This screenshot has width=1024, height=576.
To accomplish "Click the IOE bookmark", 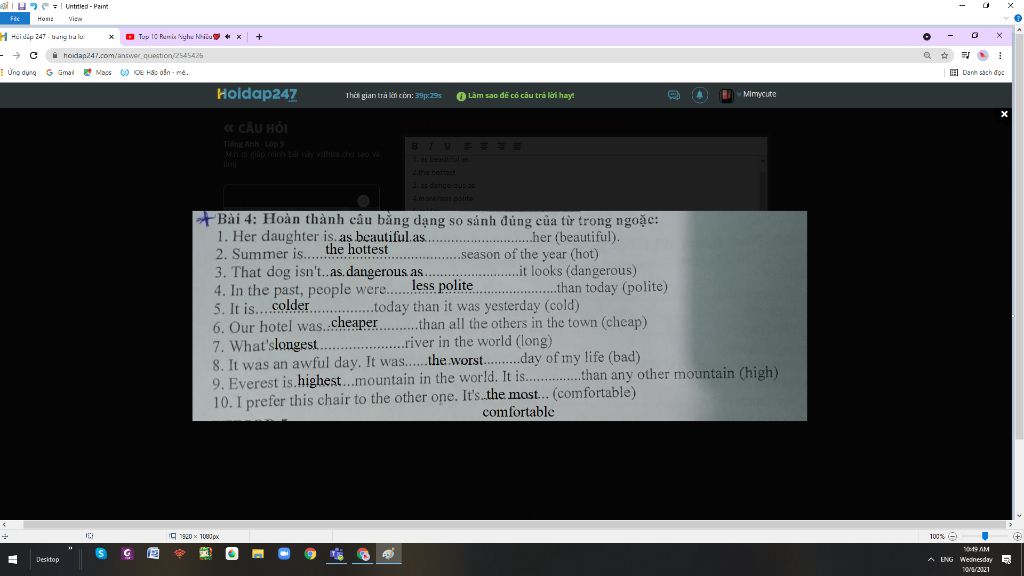I will [155, 72].
